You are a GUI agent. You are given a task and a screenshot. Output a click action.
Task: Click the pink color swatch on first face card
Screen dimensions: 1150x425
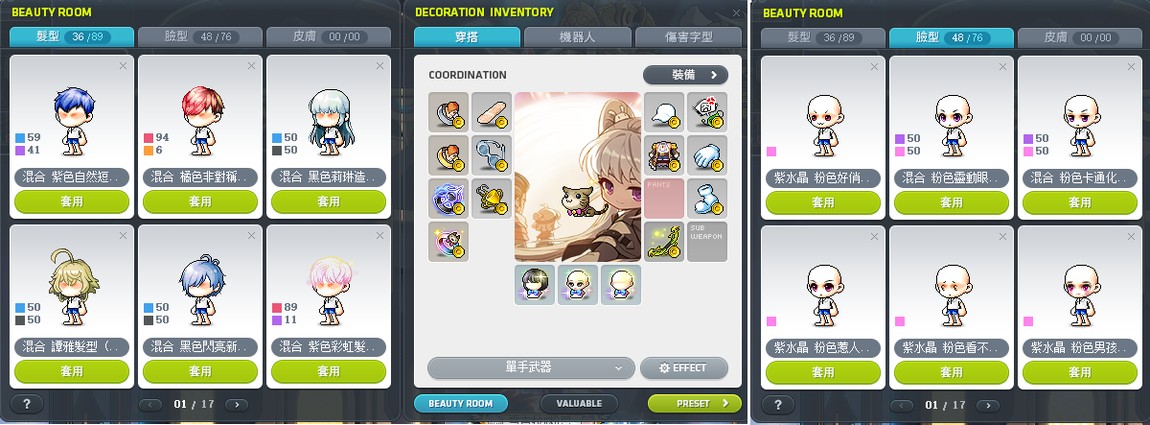click(772, 152)
